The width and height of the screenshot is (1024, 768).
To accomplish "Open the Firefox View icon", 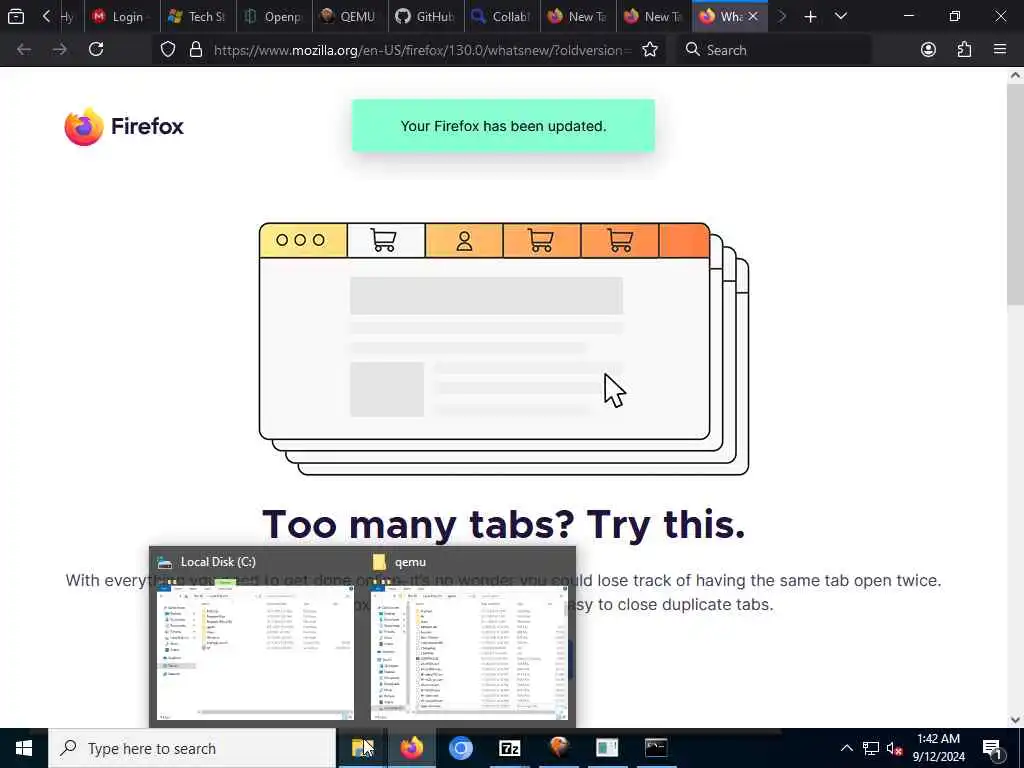I will (16, 16).
